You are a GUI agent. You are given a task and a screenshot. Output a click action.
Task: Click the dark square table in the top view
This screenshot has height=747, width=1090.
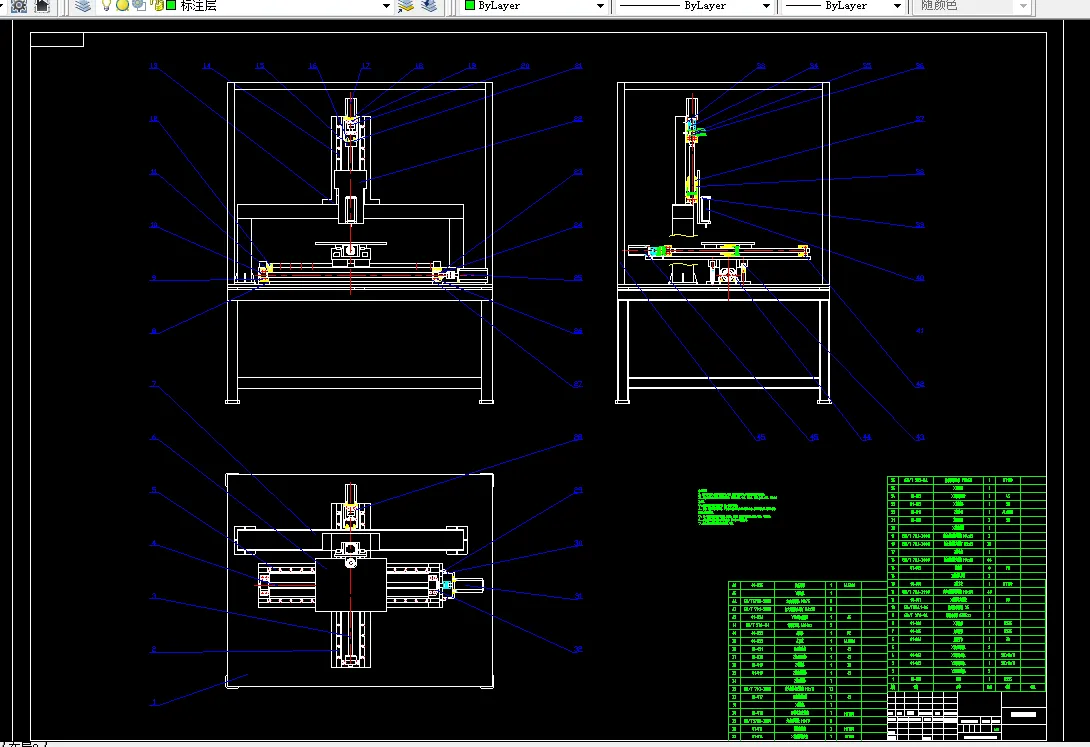[x=350, y=584]
